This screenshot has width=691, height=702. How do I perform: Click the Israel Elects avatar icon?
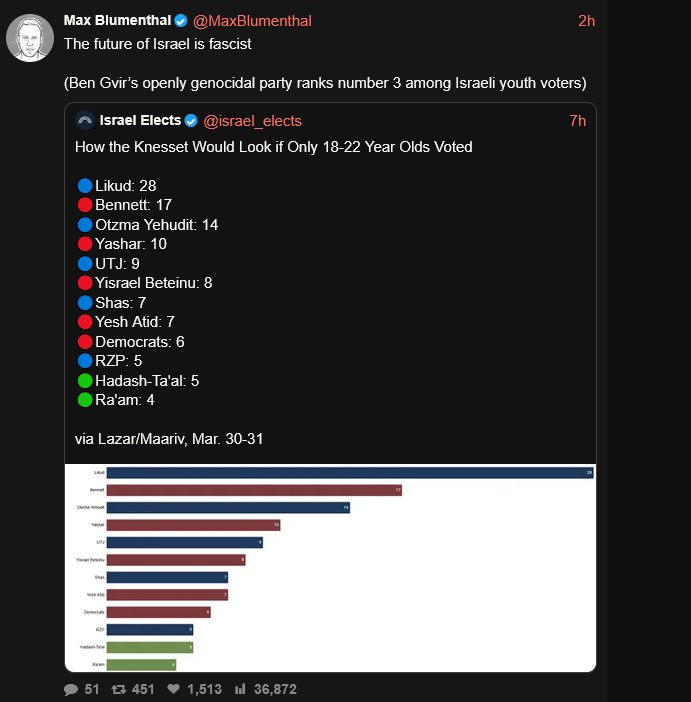coord(85,121)
